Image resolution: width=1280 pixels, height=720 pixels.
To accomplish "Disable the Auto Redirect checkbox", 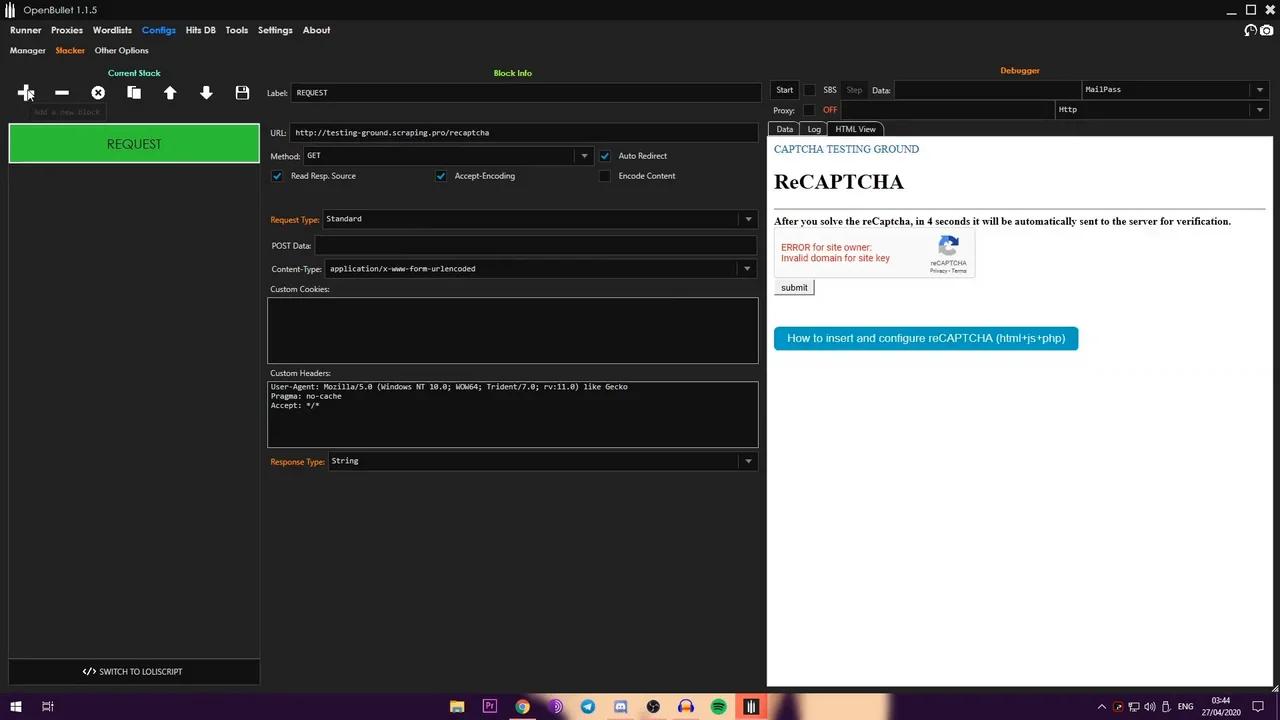I will [604, 155].
